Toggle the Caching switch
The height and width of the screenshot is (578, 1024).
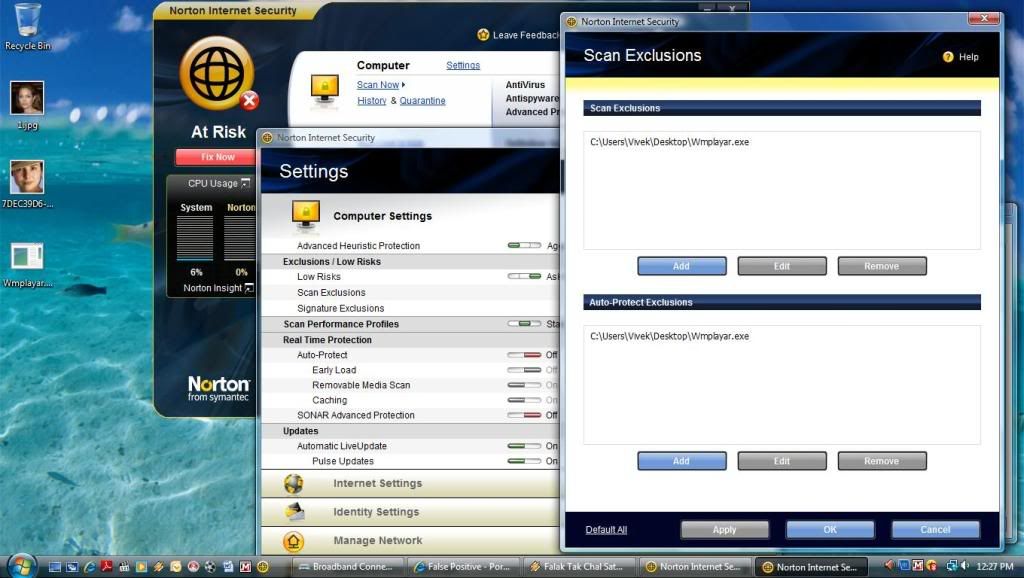(524, 400)
